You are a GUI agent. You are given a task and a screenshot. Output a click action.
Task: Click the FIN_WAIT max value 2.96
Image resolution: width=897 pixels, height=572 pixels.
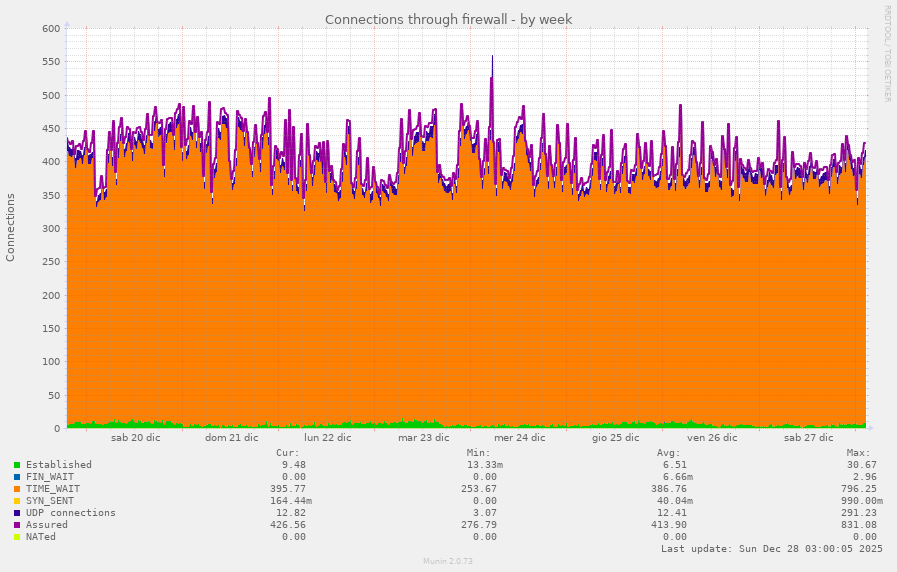pos(864,476)
